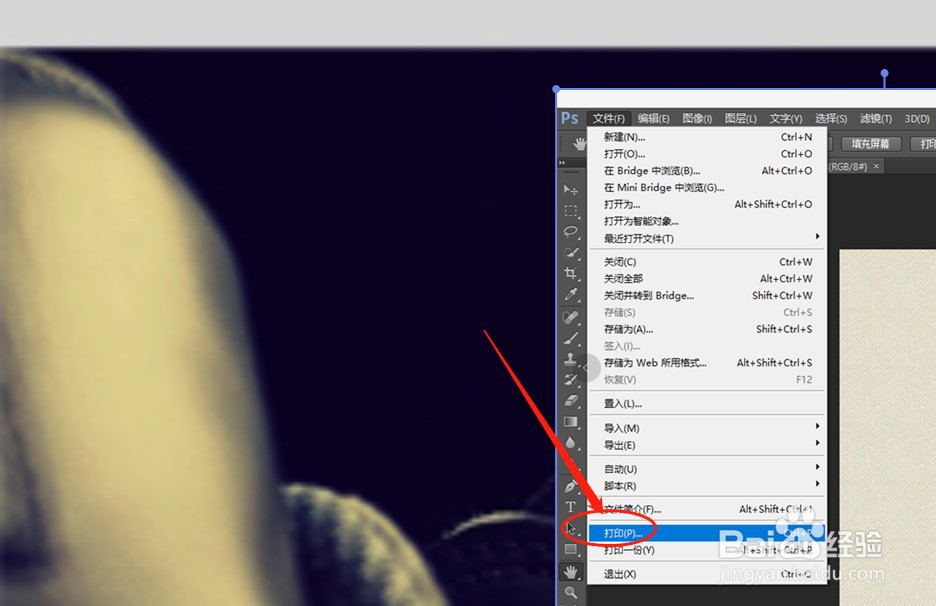This screenshot has width=936, height=606.
Task: Choose 关闭并转到 Bridge... entry
Action: click(707, 295)
